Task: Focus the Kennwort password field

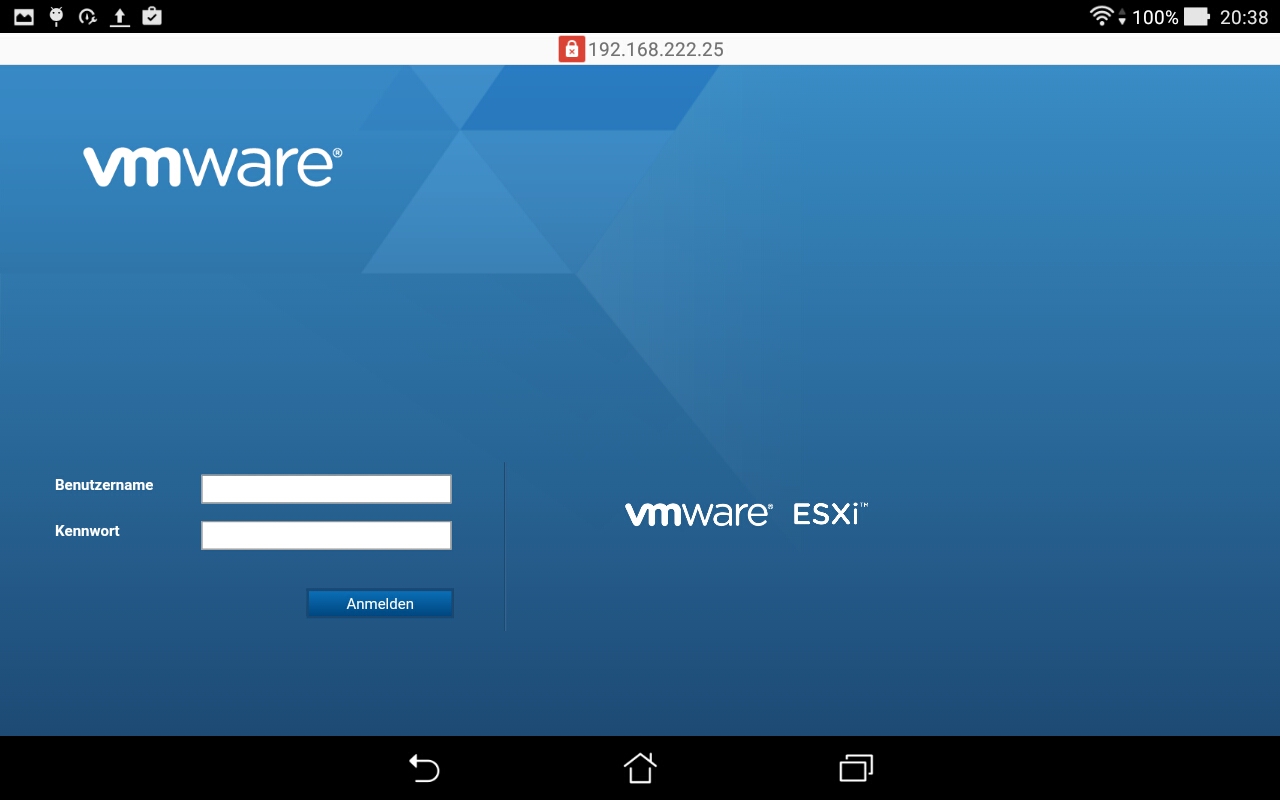Action: tap(326, 535)
